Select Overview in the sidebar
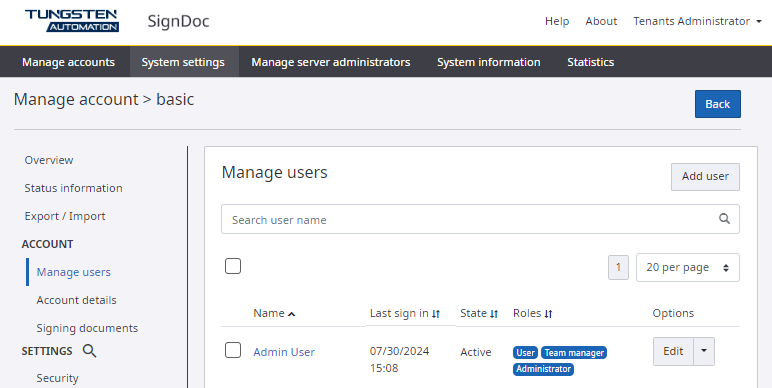Viewport: 772px width, 388px height. (x=49, y=160)
